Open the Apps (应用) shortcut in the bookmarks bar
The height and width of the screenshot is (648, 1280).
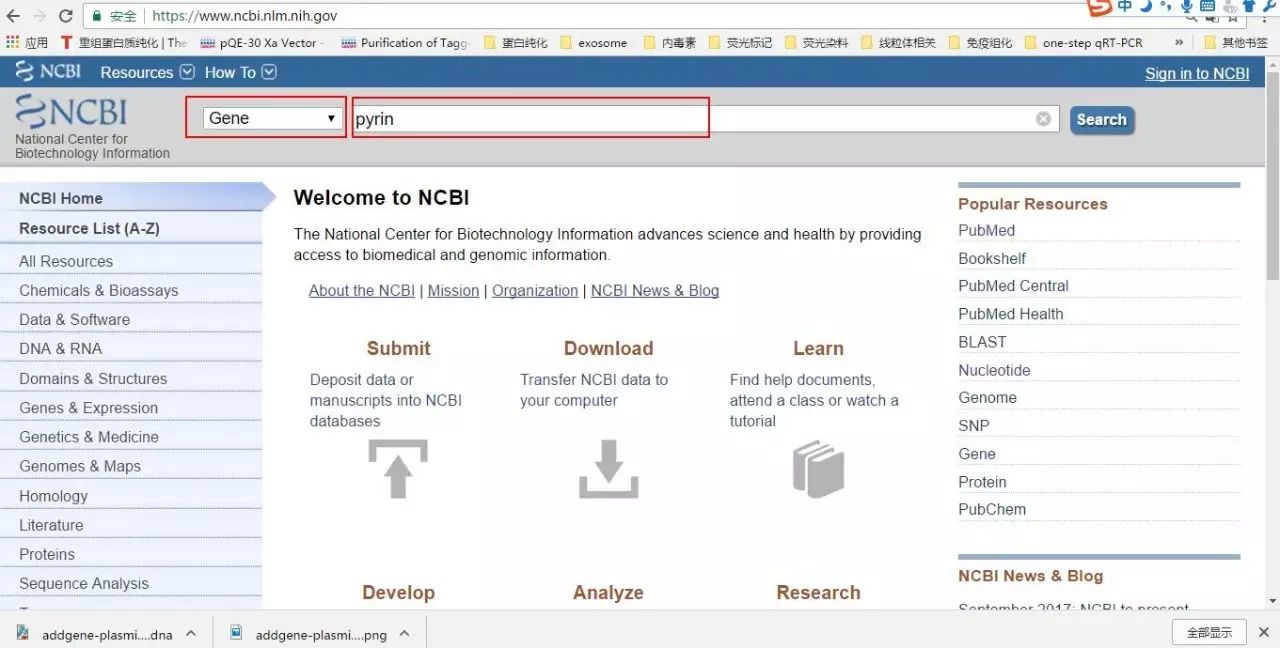[x=27, y=43]
